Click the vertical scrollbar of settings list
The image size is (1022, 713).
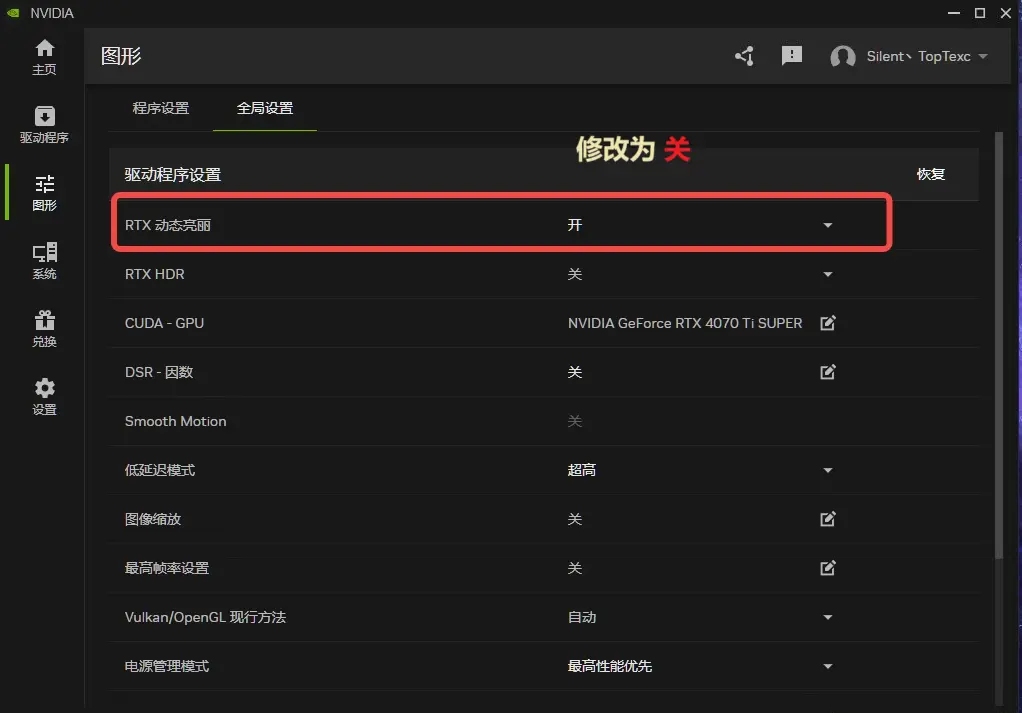coord(999,345)
